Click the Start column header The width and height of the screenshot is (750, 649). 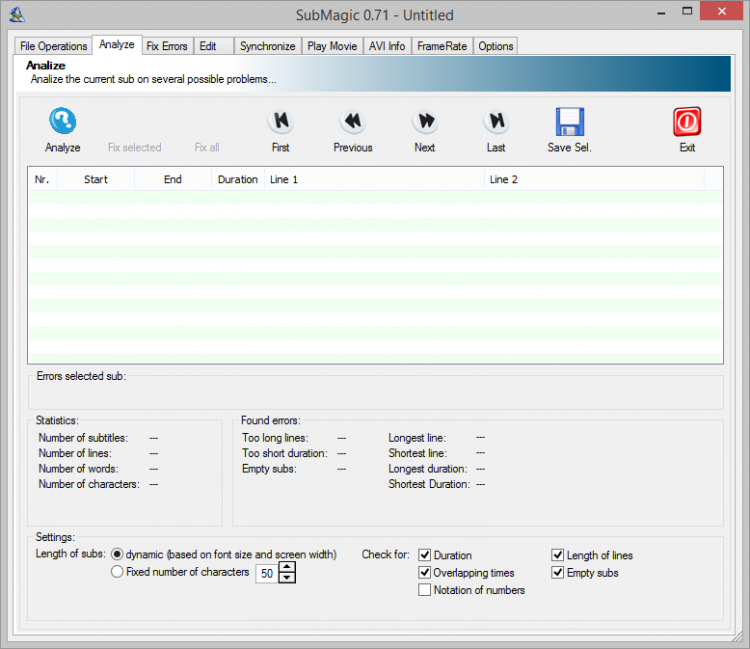(96, 179)
